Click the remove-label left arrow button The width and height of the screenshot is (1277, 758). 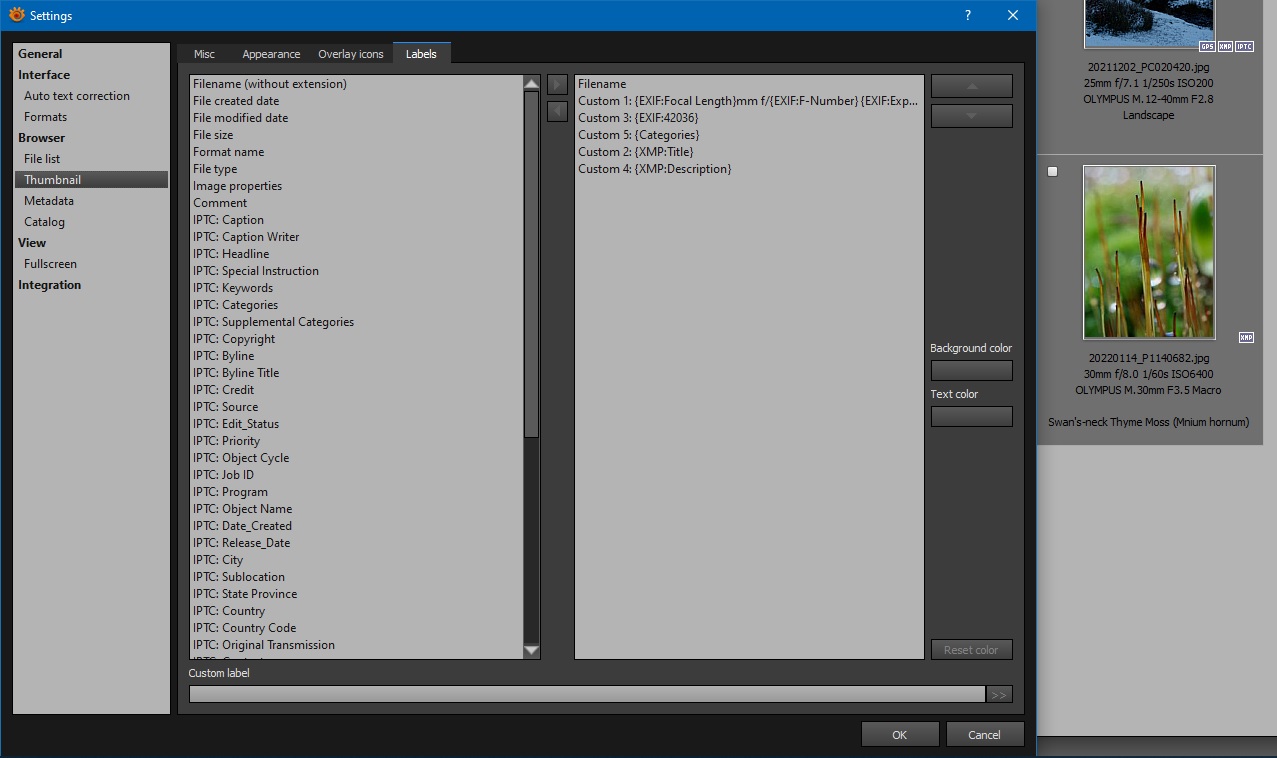click(557, 111)
